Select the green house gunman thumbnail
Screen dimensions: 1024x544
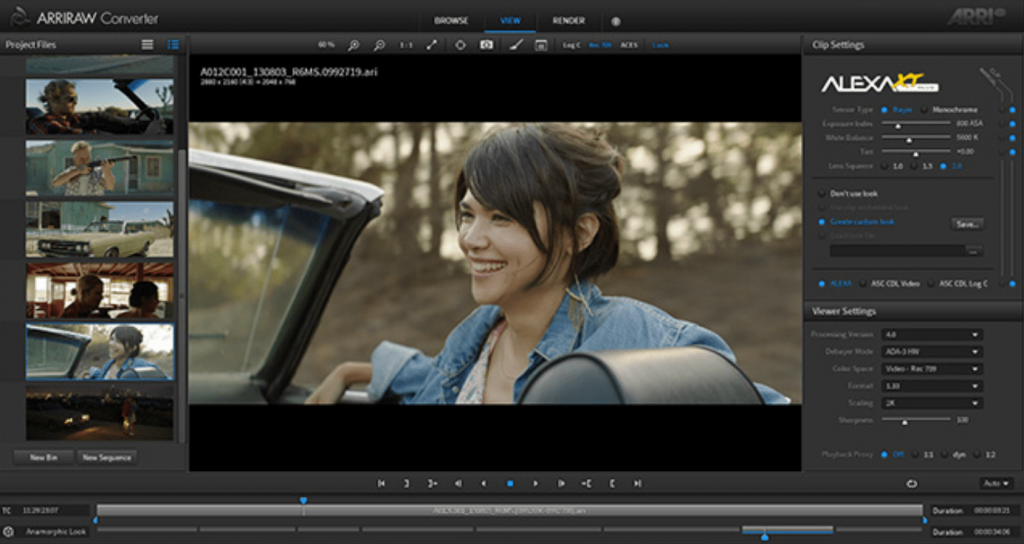pyautogui.click(x=99, y=168)
